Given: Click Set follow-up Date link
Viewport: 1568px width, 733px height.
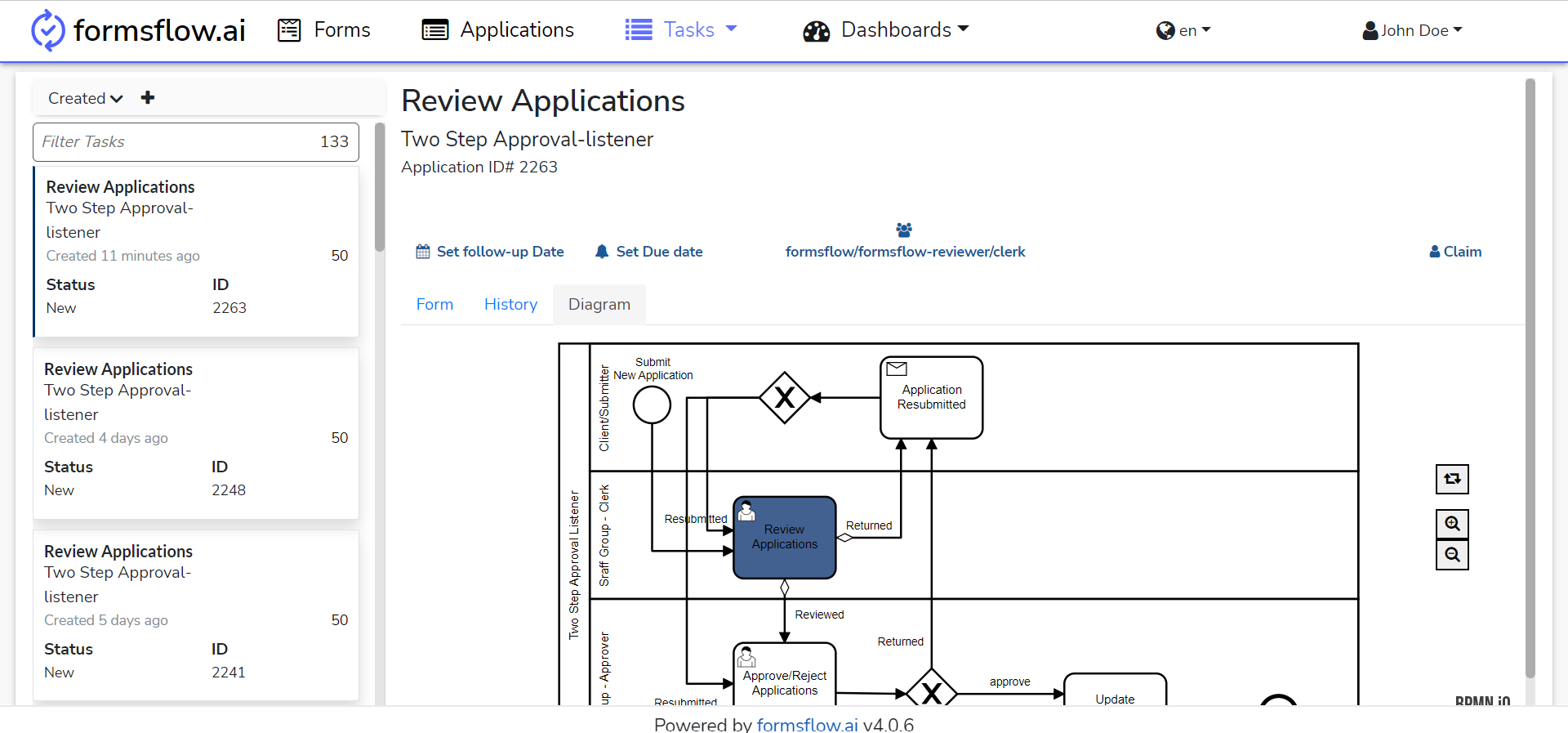Looking at the screenshot, I should (x=490, y=252).
